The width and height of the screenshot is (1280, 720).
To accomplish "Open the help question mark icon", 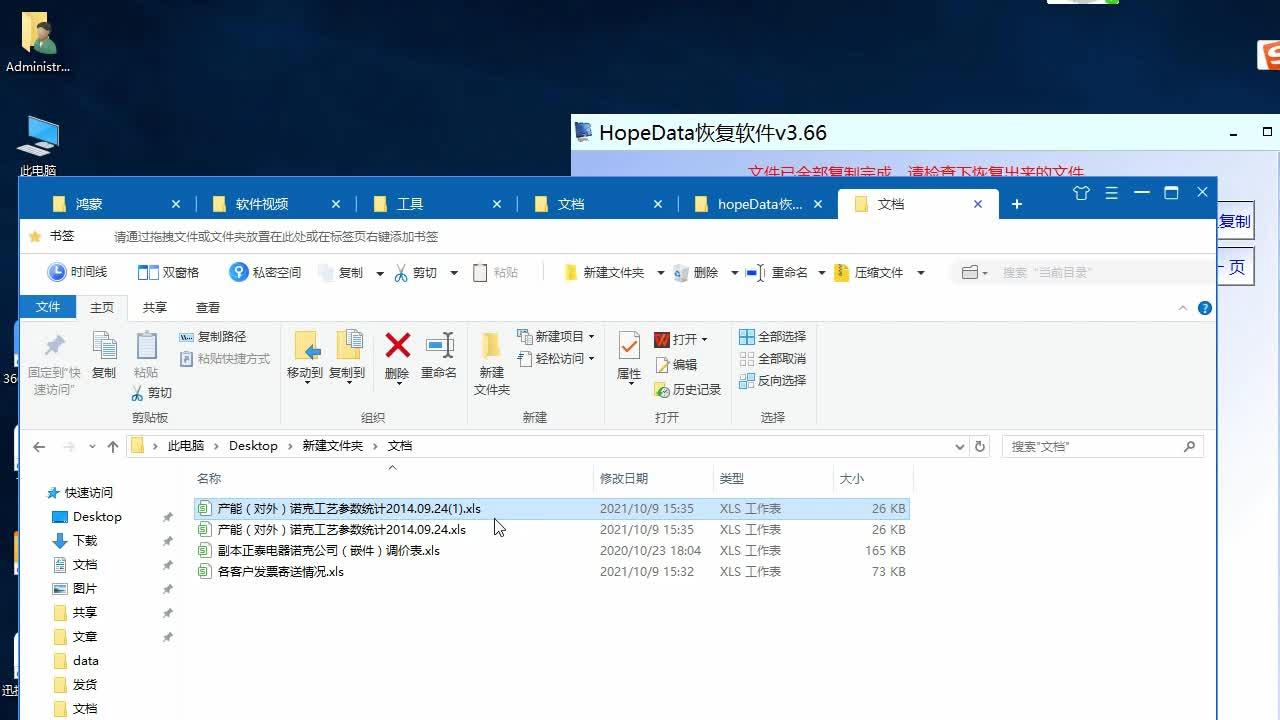I will (x=1205, y=308).
